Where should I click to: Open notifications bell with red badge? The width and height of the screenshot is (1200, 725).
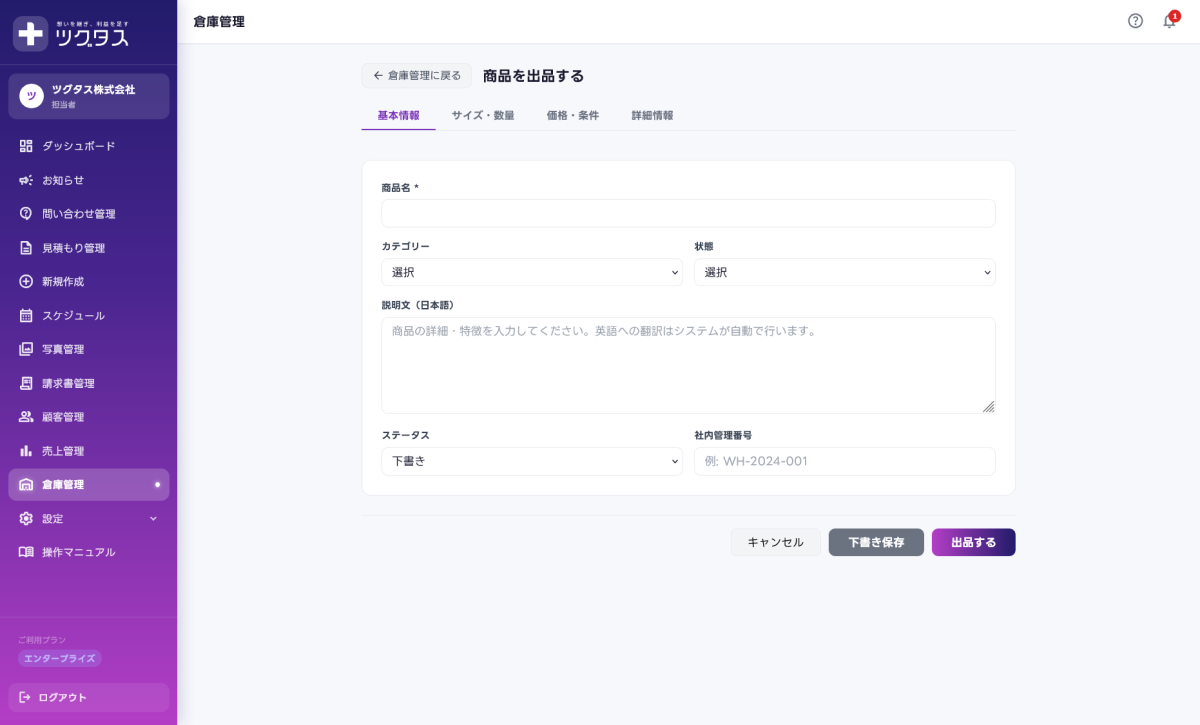tap(1169, 21)
